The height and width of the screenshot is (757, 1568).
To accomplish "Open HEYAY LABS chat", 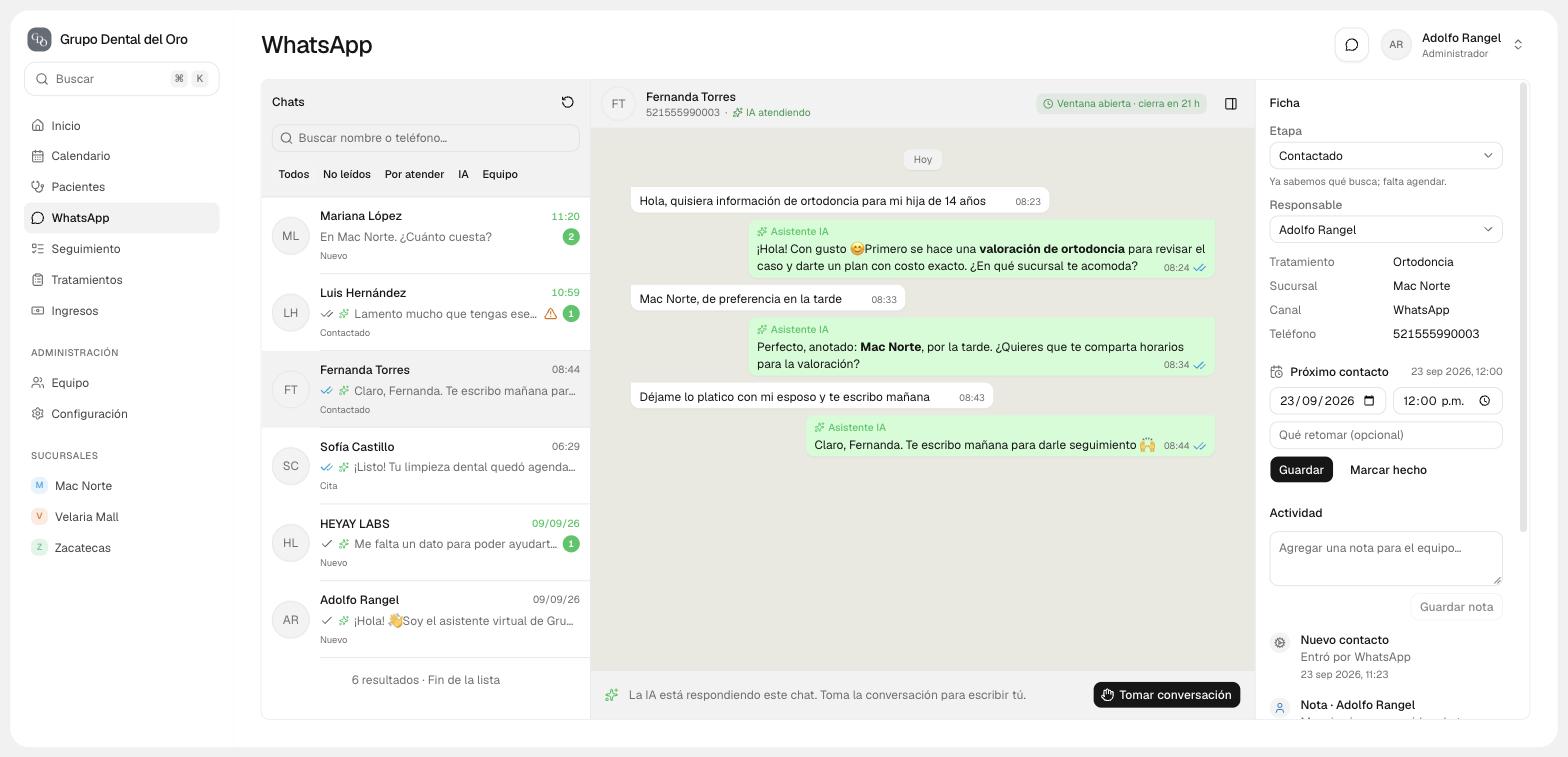I will [x=426, y=543].
